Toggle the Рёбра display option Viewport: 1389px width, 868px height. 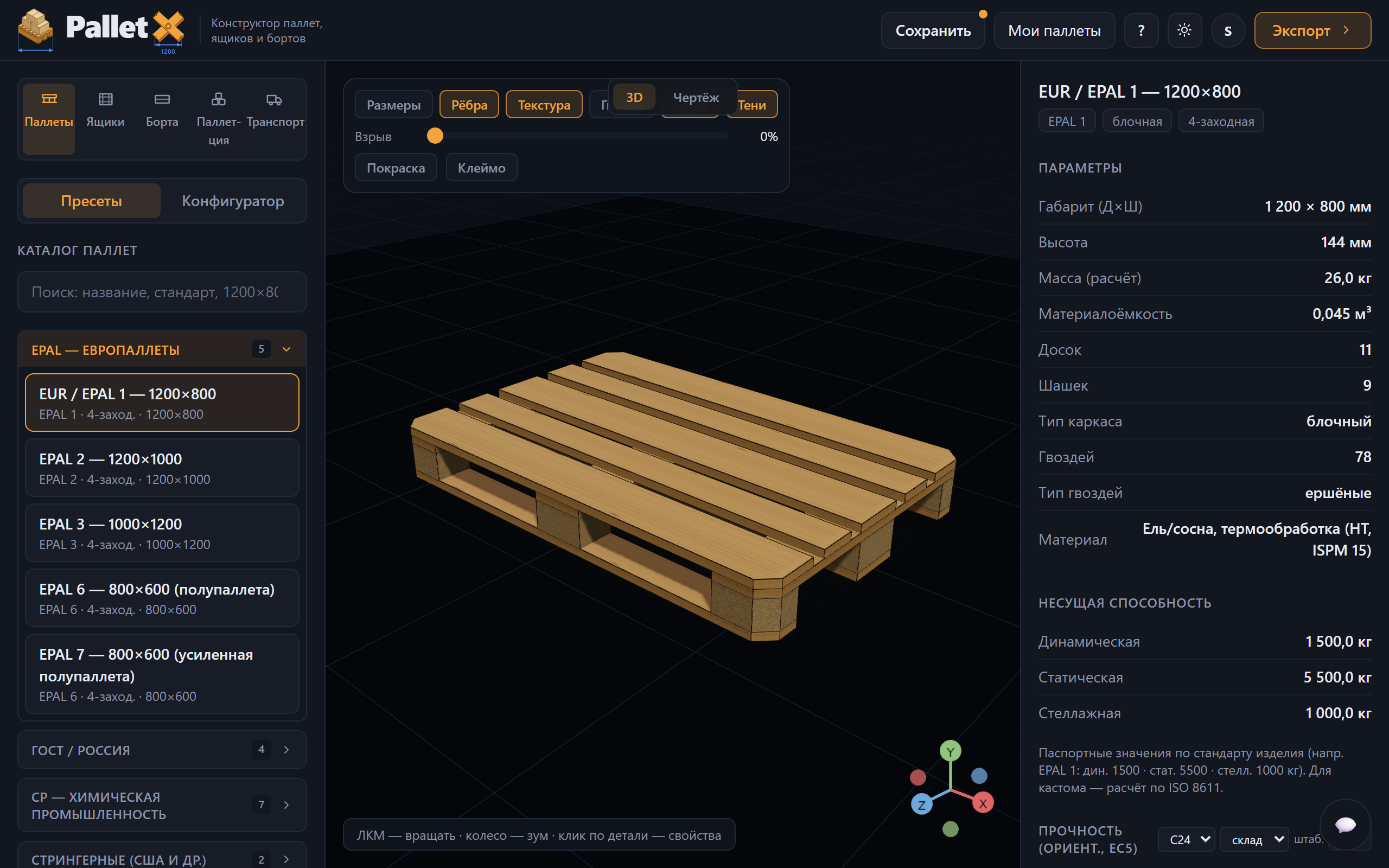pyautogui.click(x=469, y=105)
